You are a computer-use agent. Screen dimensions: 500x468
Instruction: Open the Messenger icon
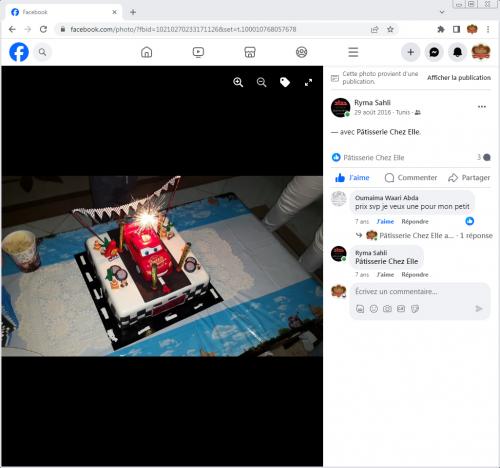(434, 52)
